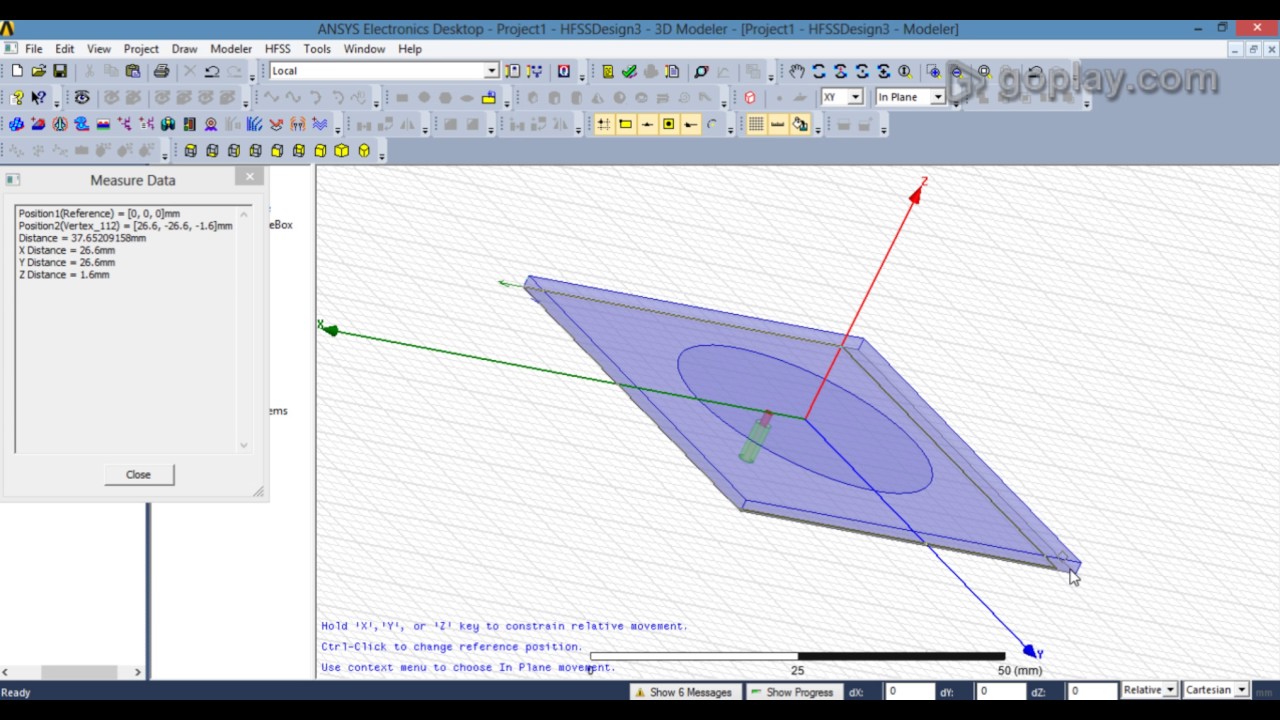Open the File menu
Image resolution: width=1280 pixels, height=720 pixels.
click(x=33, y=48)
